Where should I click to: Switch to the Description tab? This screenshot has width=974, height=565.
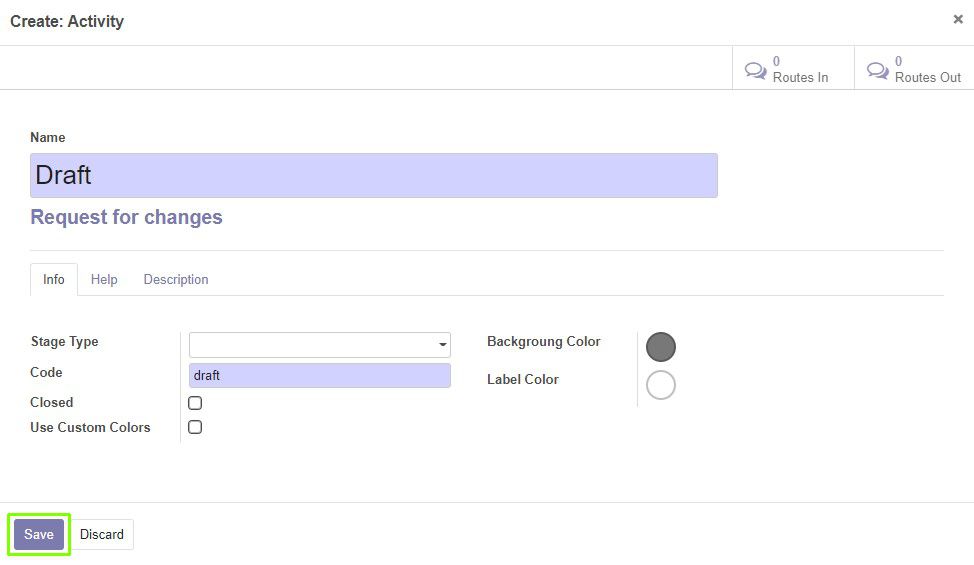click(x=176, y=279)
